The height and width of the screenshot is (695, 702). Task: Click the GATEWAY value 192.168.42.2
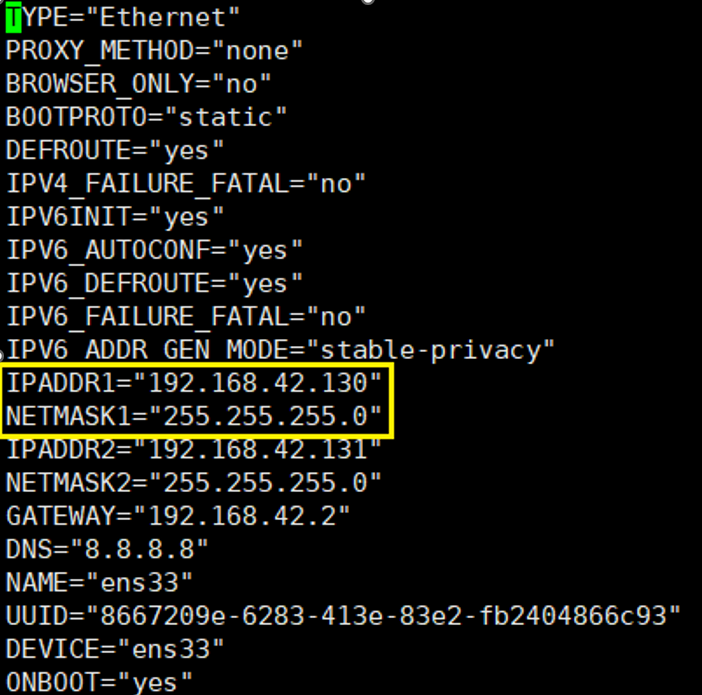242,516
